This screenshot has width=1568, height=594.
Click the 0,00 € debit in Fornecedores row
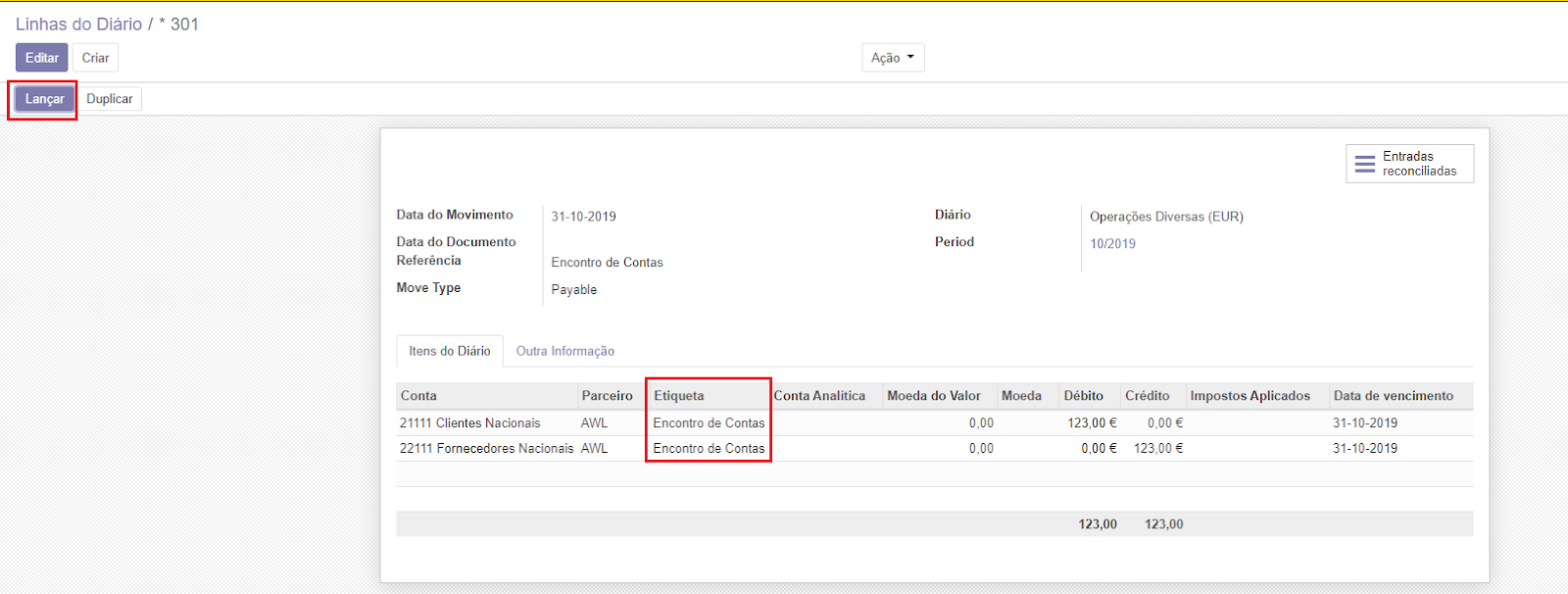1099,449
